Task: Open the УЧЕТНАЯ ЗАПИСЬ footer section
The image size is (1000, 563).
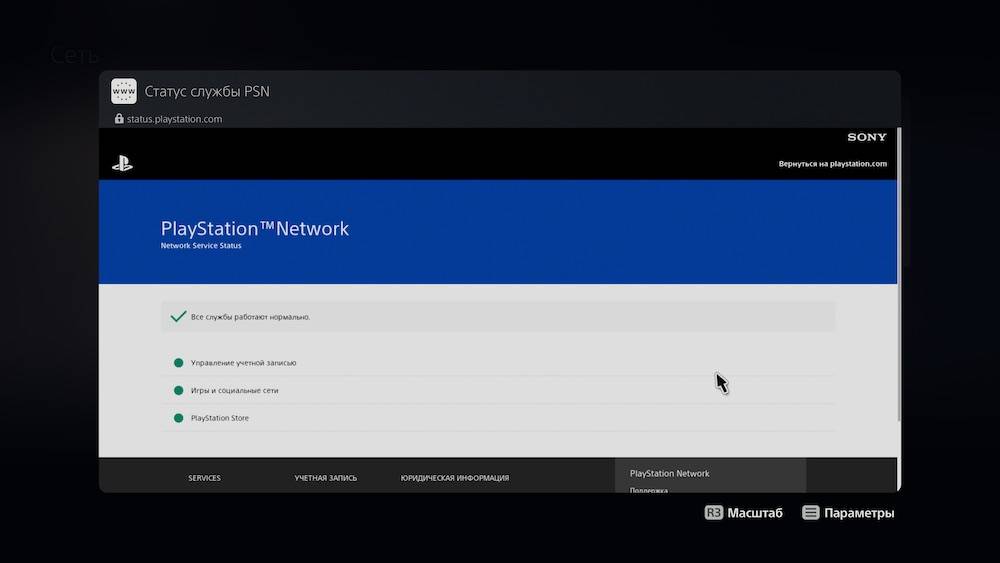Action: tap(325, 478)
